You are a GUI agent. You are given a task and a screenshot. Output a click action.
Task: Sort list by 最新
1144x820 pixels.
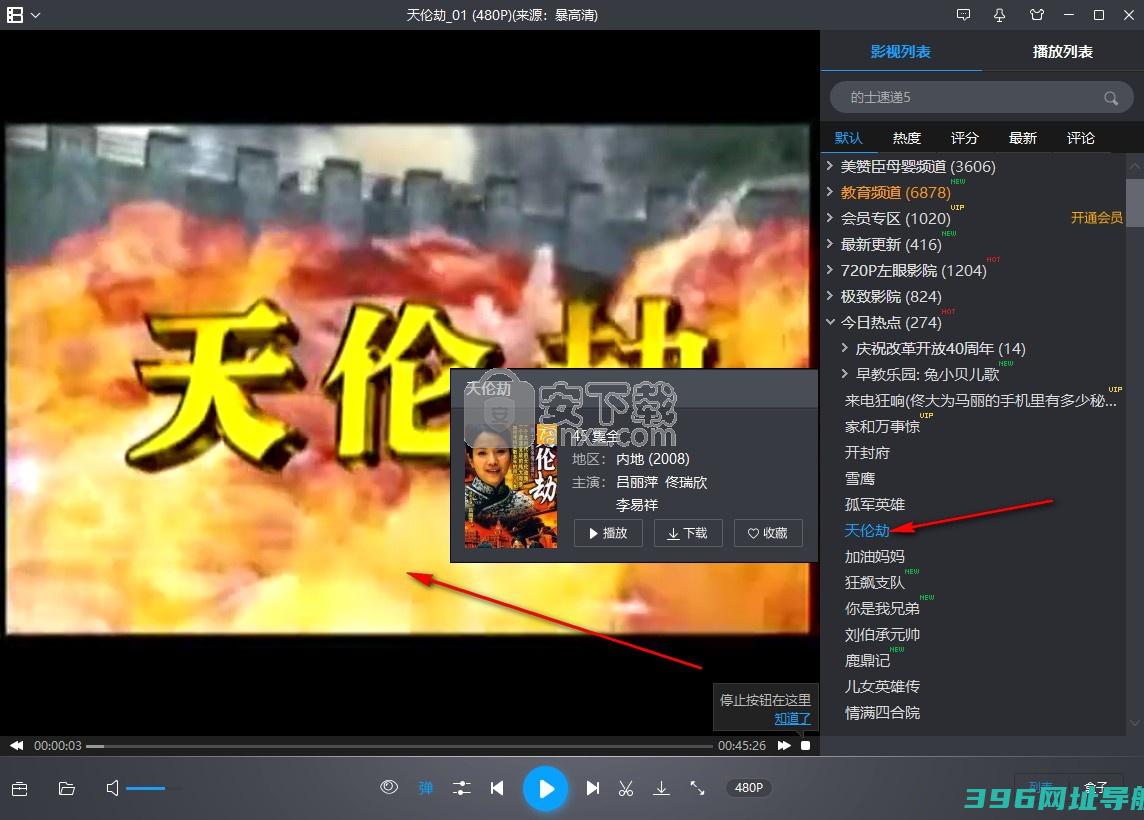[x=1022, y=138]
